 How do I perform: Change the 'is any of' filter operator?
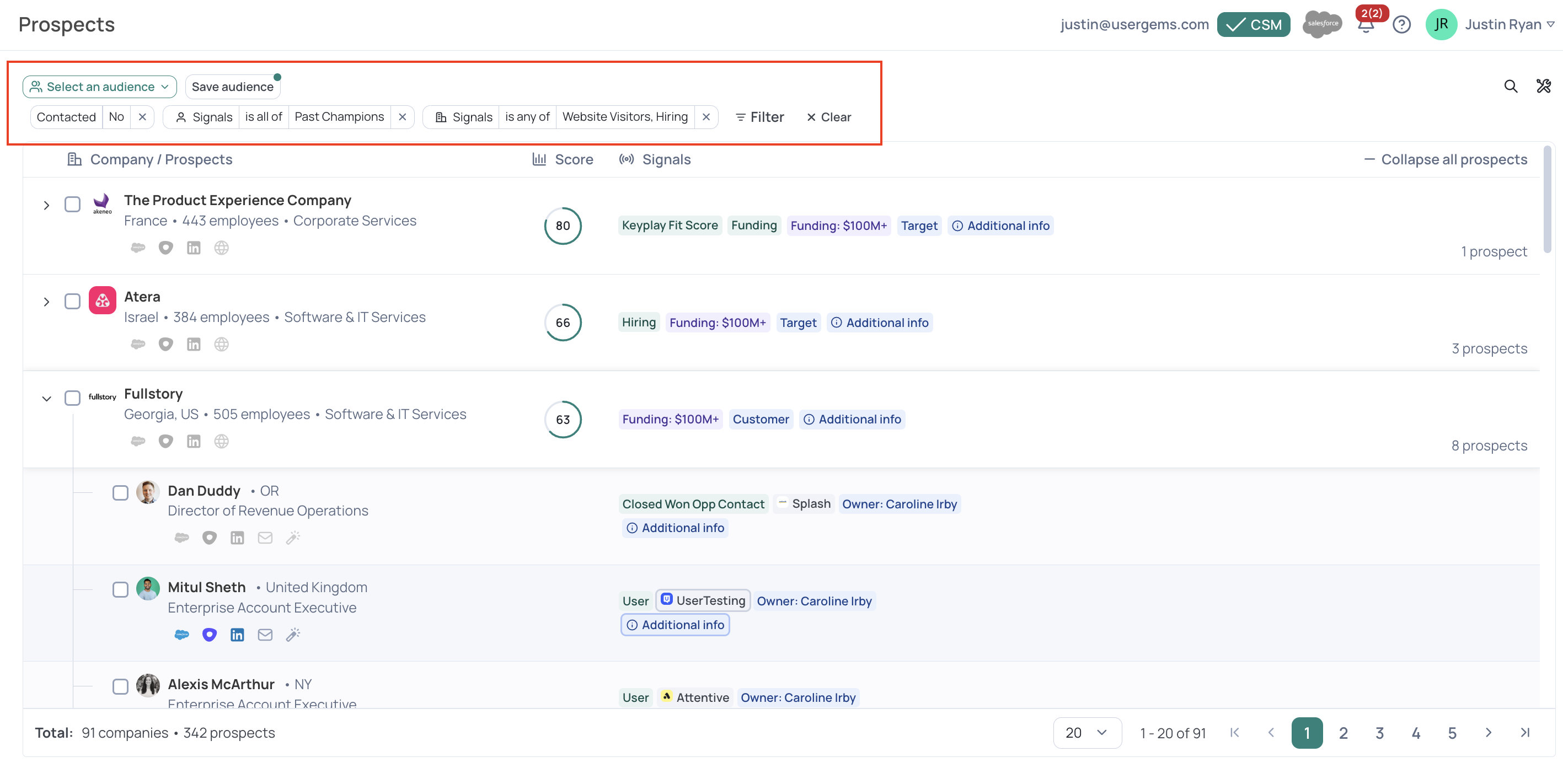(527, 116)
